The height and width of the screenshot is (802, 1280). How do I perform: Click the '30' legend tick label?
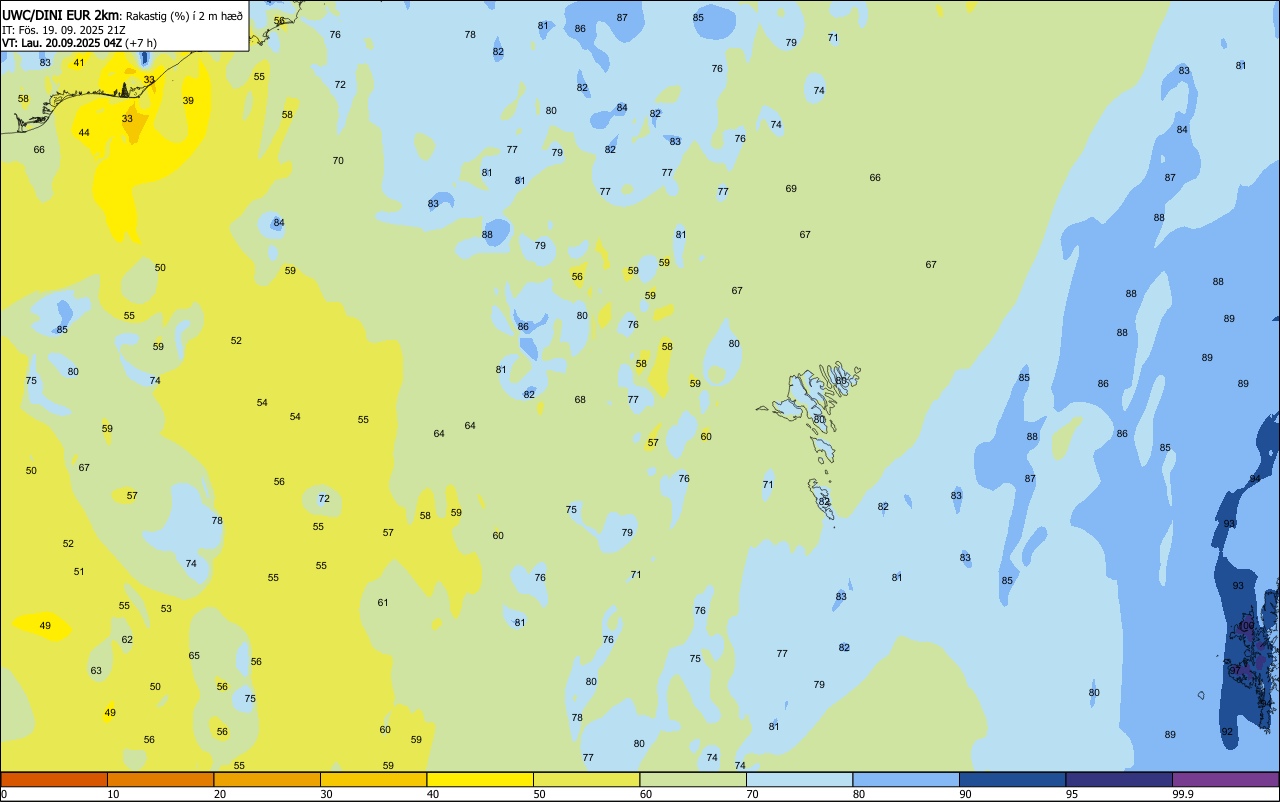point(327,794)
